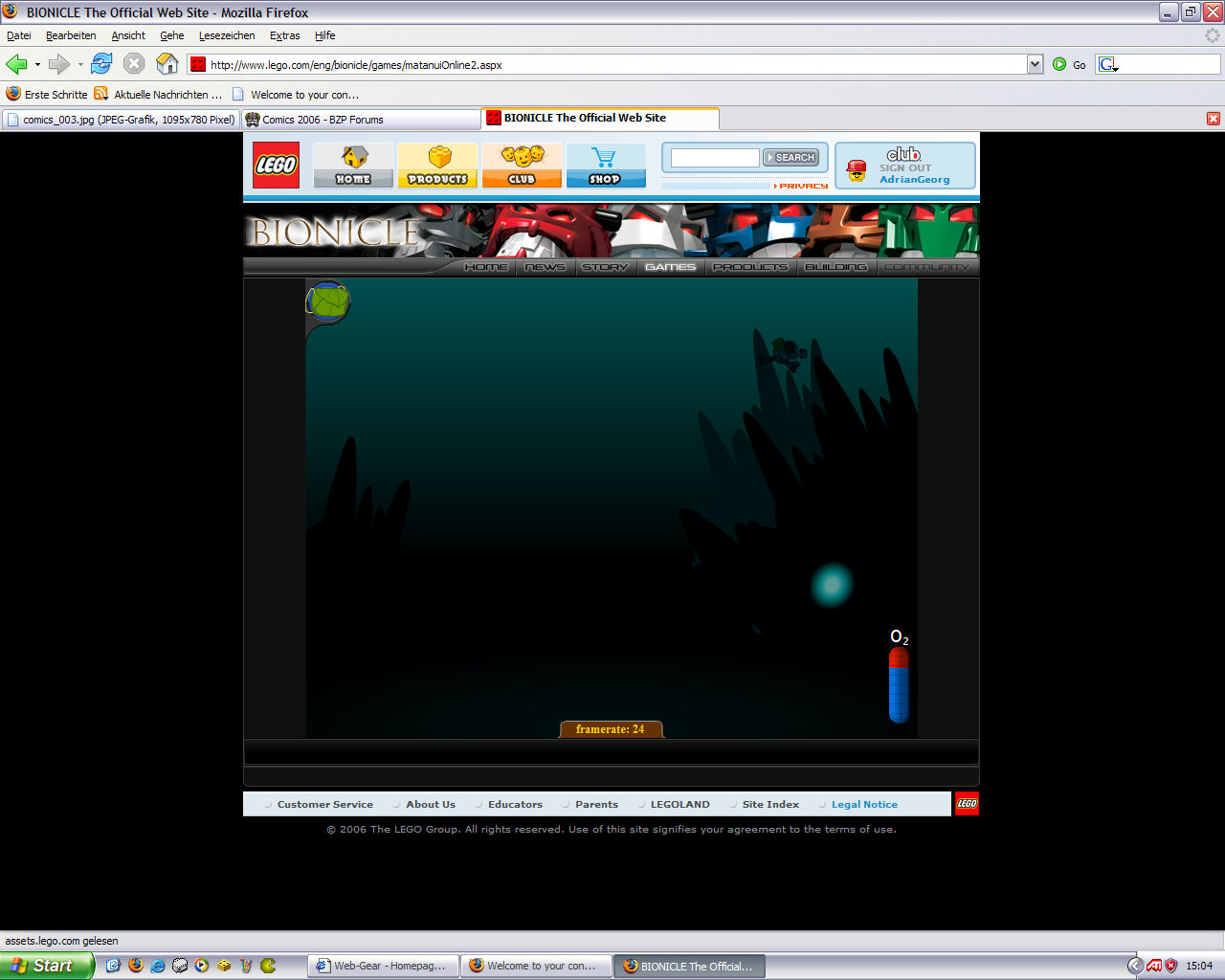Switch to the comics_003.jpg tab
The width and height of the screenshot is (1225, 980).
121,120
